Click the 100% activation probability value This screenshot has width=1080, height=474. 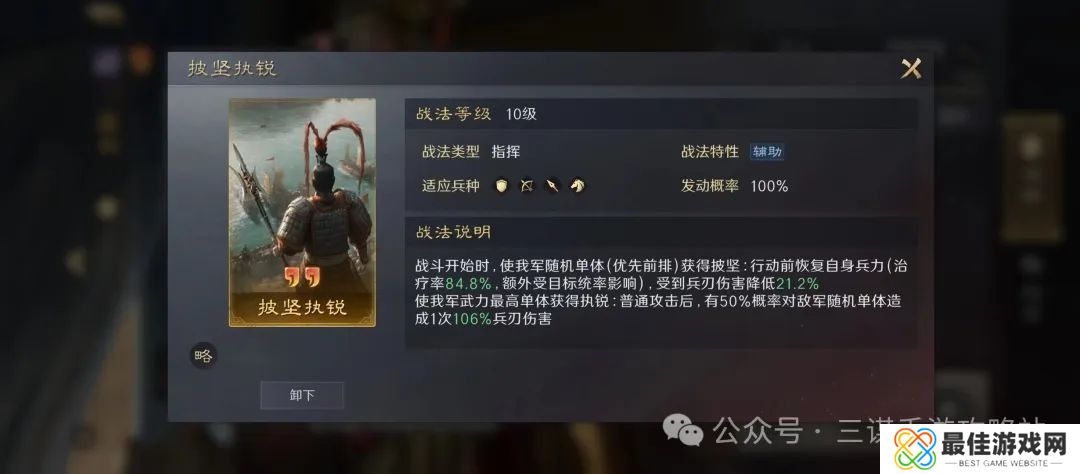point(769,186)
